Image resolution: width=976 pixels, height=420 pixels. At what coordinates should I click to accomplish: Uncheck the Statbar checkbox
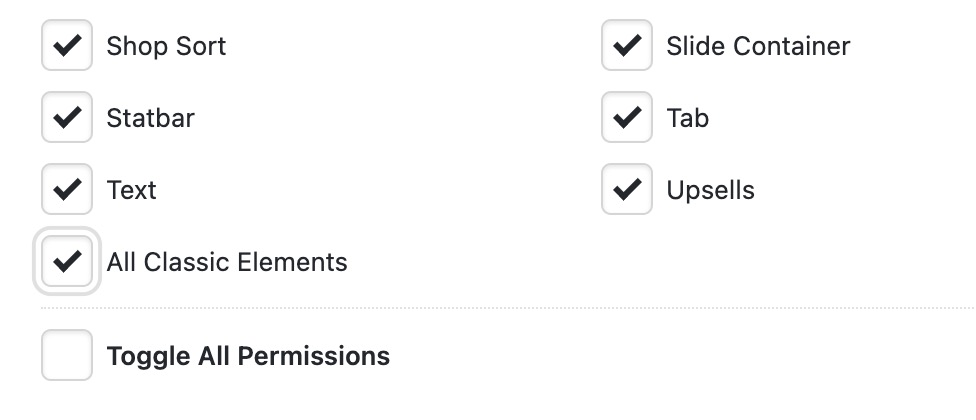(67, 118)
